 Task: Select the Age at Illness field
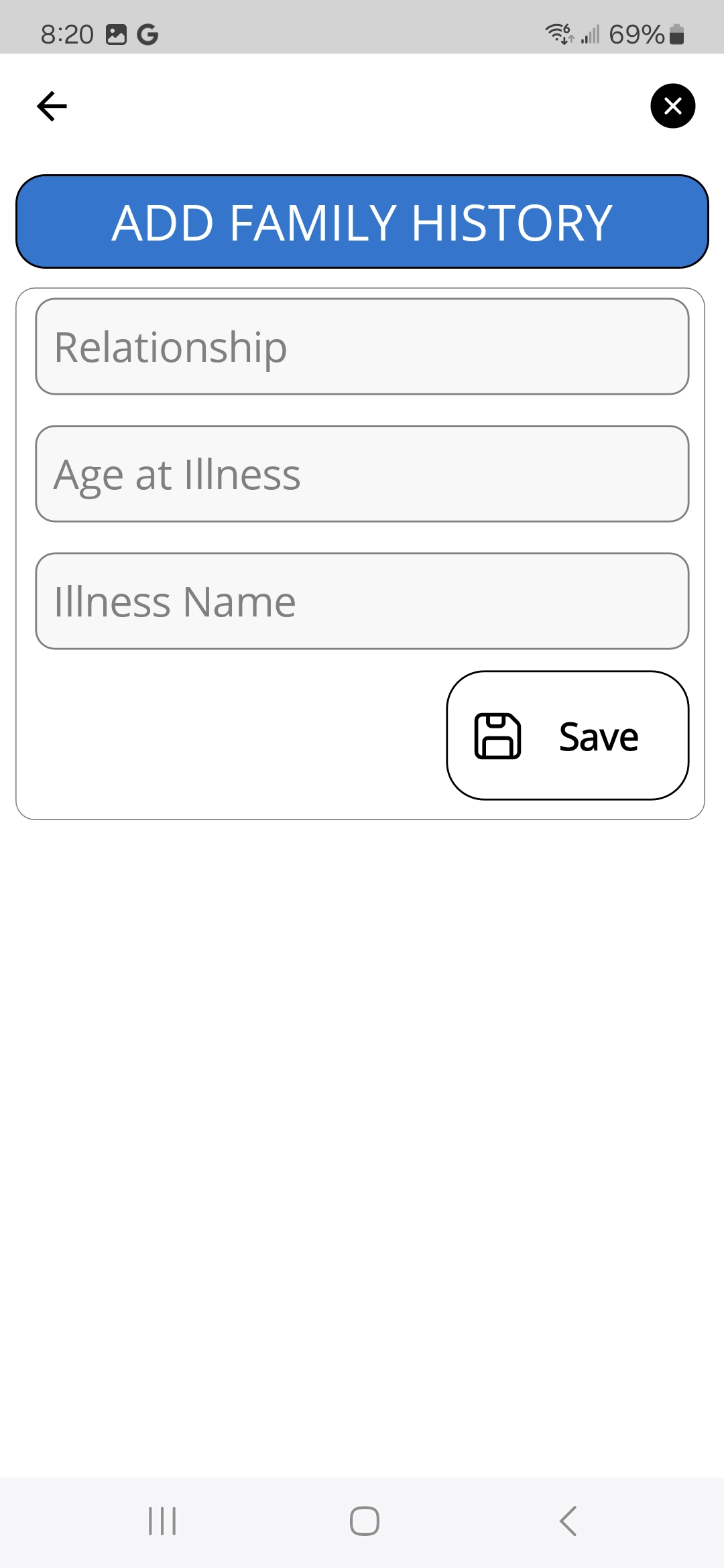click(362, 474)
